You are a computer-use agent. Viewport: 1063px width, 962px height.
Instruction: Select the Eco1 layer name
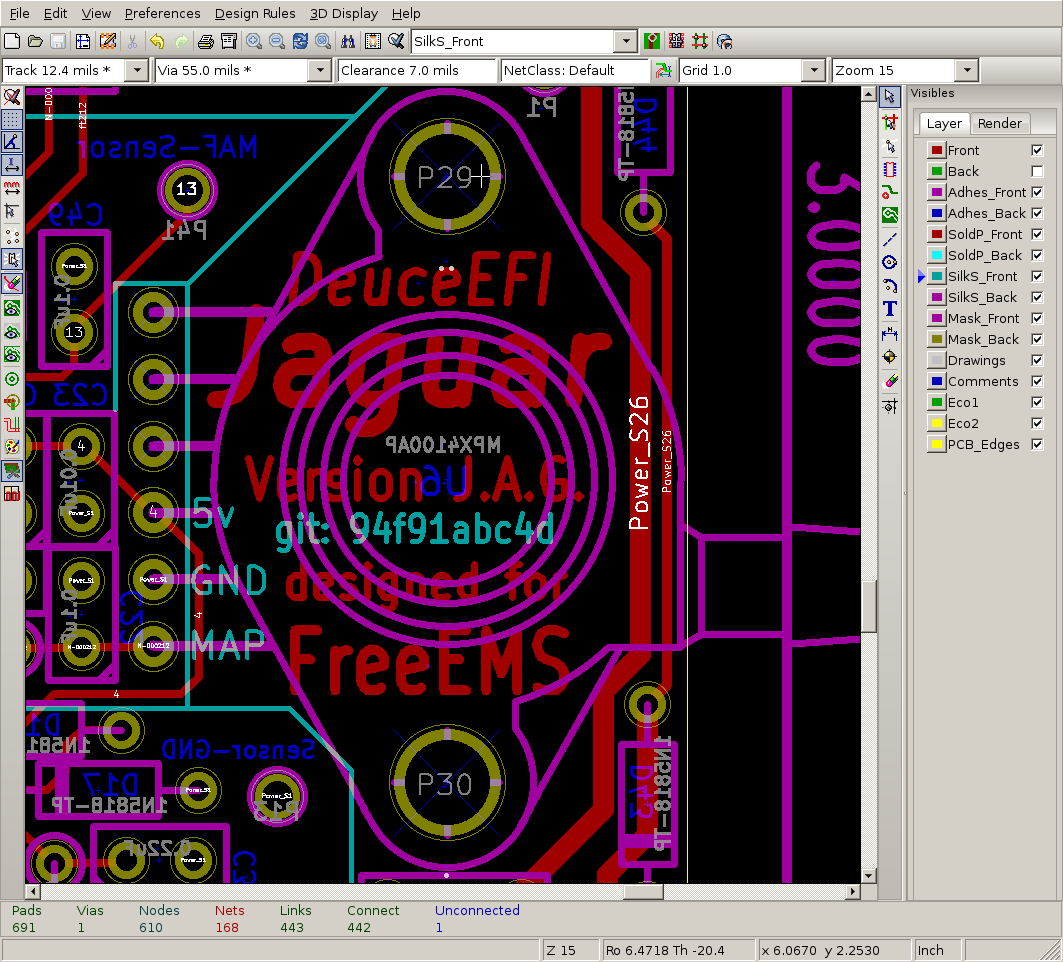coord(964,402)
